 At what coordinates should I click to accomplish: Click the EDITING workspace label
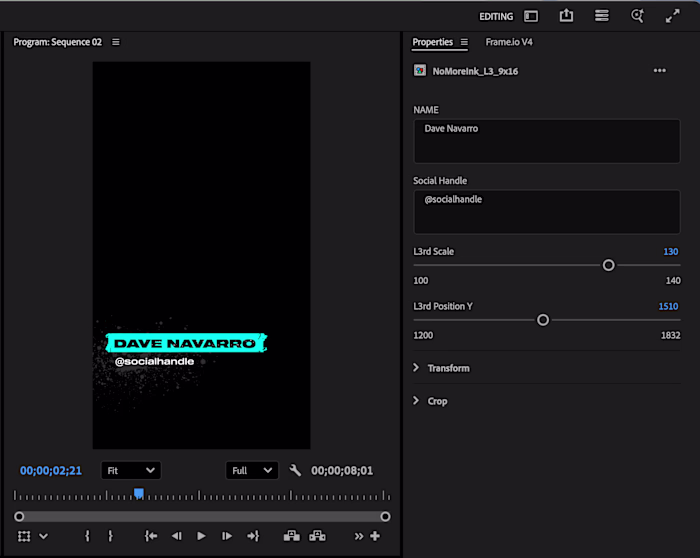tap(496, 17)
